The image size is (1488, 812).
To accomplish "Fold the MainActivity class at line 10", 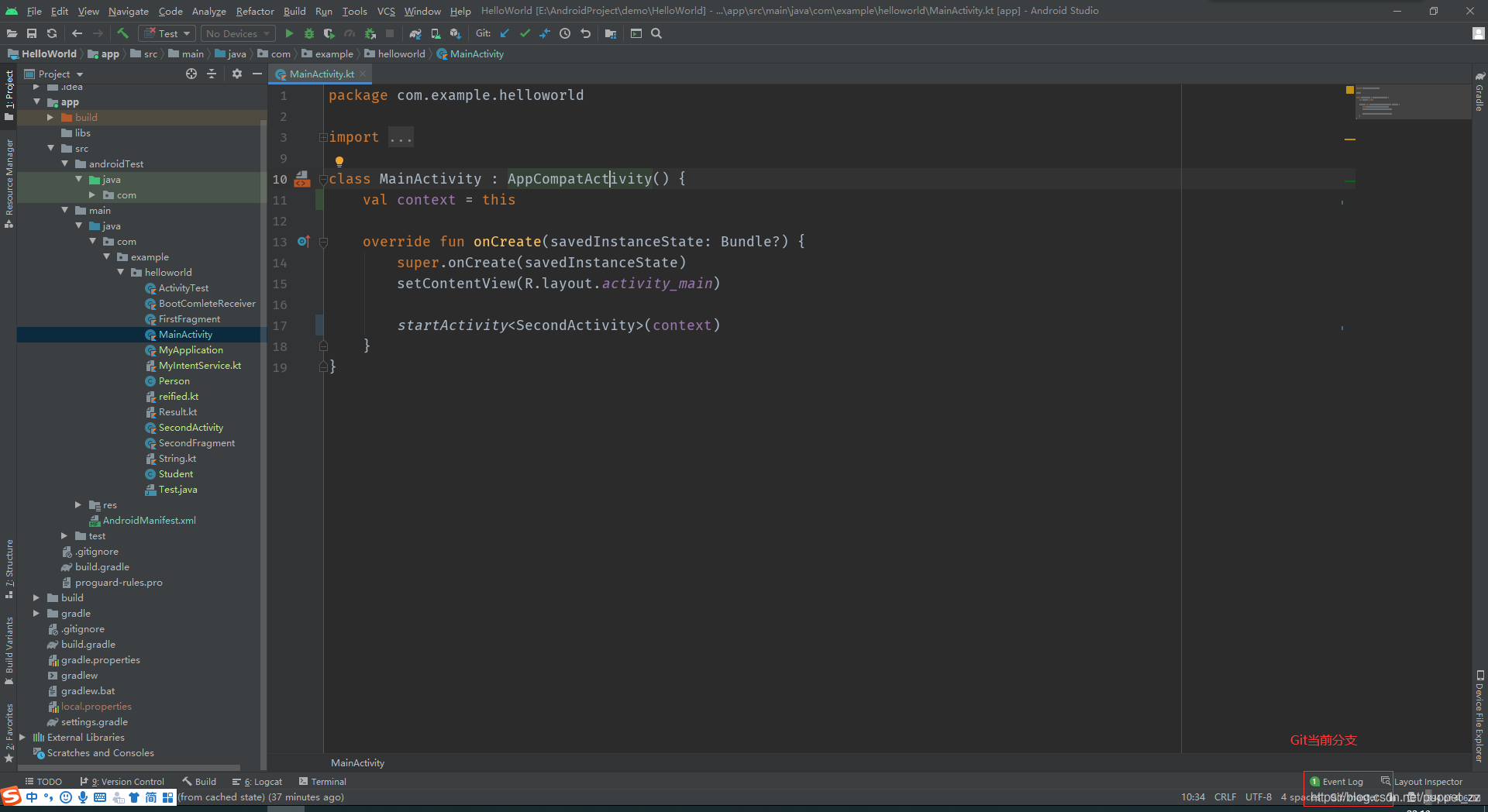I will pyautogui.click(x=323, y=179).
